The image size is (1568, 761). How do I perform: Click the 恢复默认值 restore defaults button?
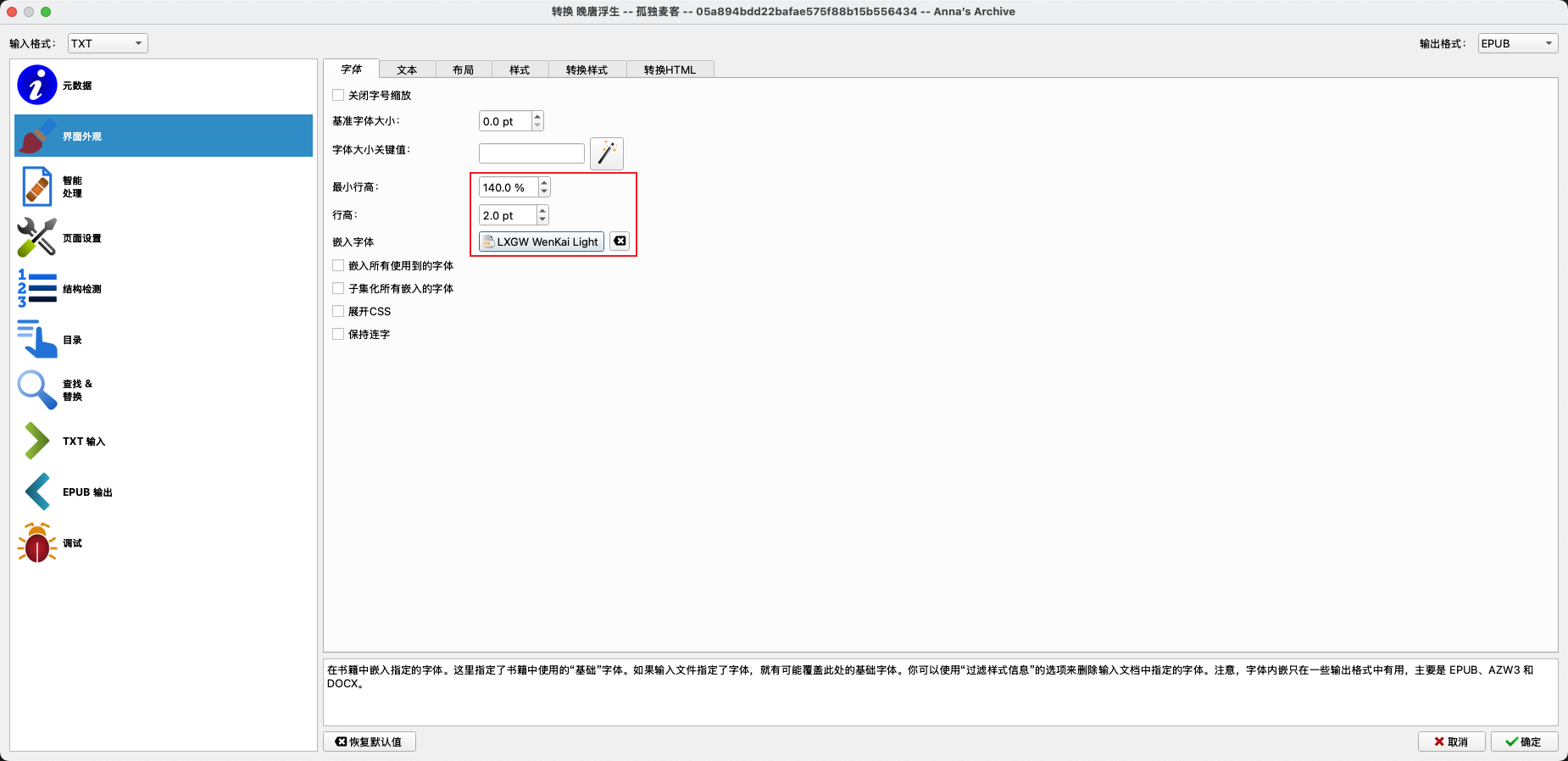point(370,742)
